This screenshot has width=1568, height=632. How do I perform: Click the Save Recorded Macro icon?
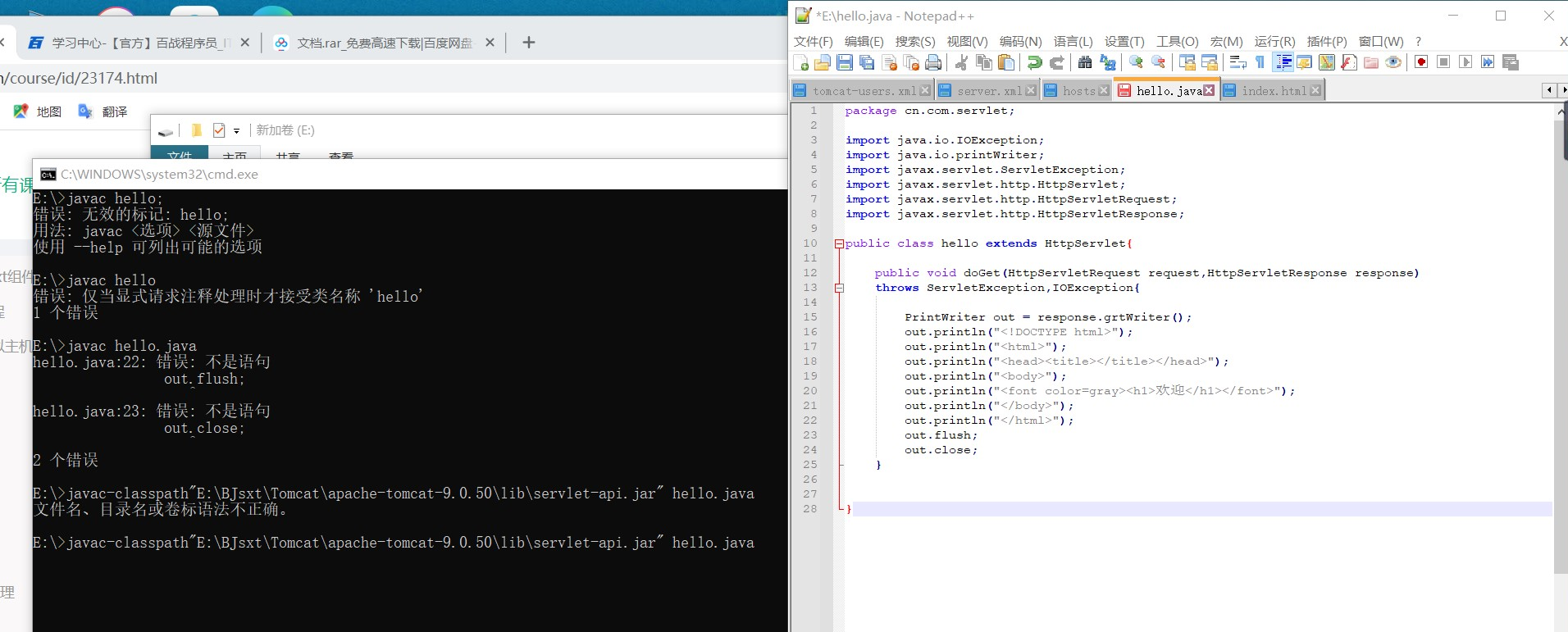[1511, 62]
